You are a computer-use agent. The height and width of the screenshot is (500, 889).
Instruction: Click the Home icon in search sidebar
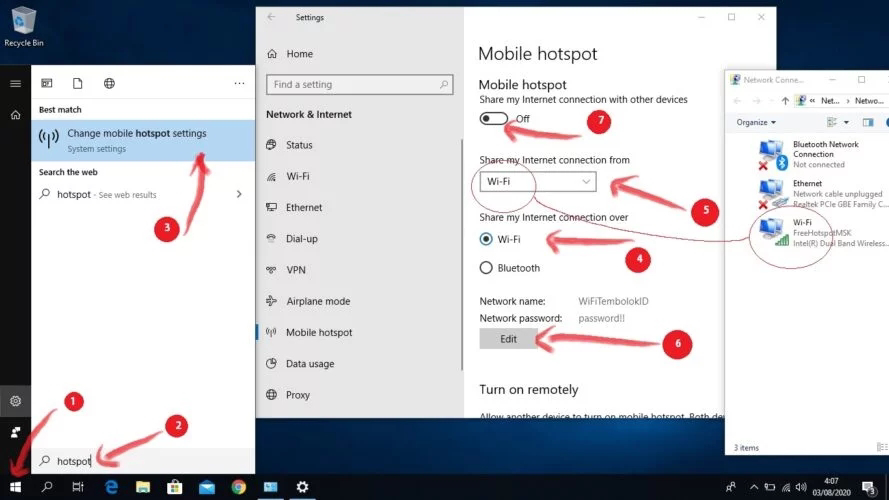click(x=15, y=115)
